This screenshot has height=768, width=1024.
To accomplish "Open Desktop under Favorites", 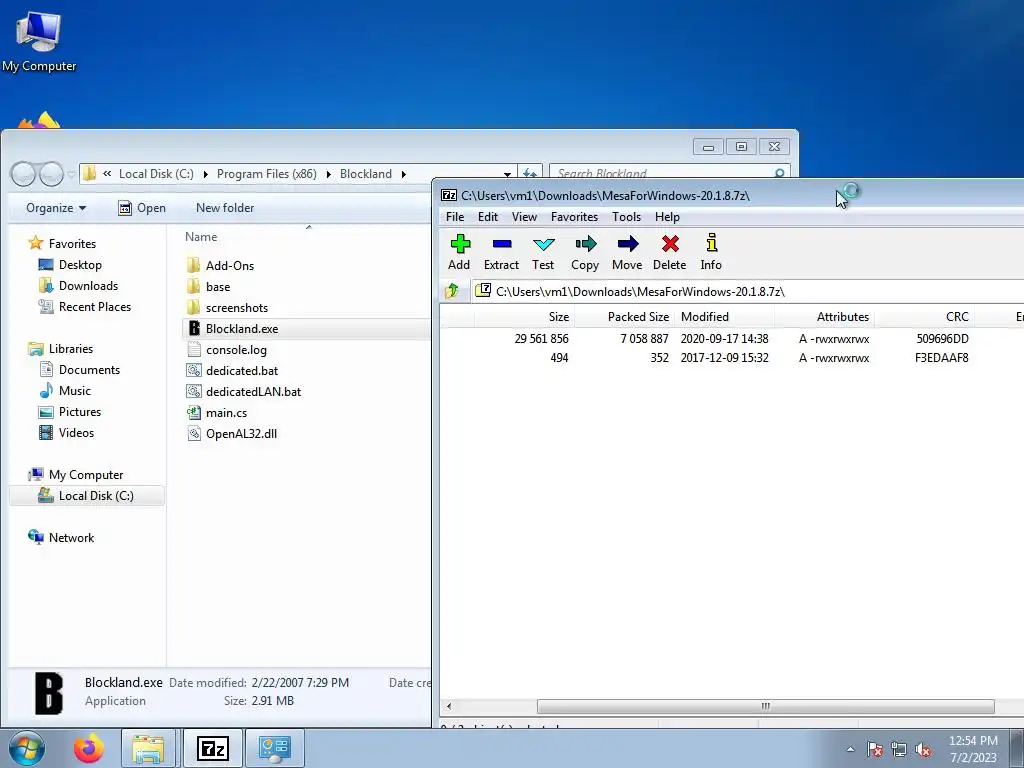I will point(80,264).
